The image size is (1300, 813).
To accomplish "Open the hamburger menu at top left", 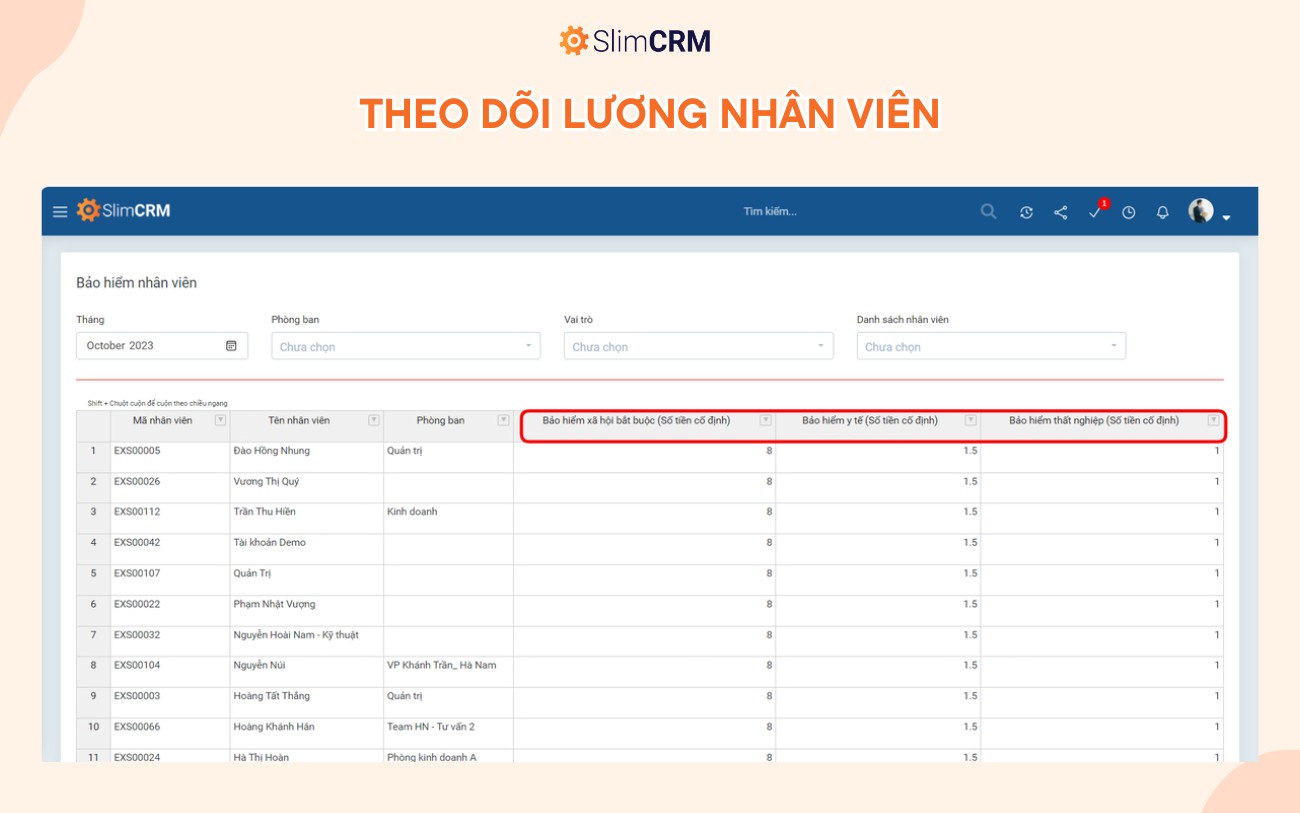I will [x=59, y=210].
